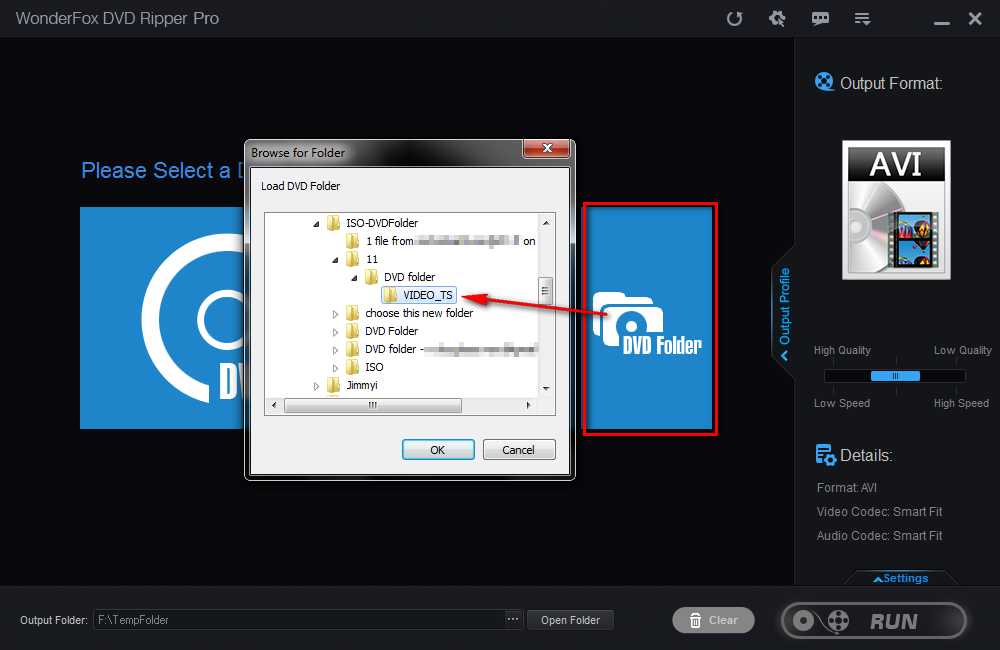Screen dimensions: 1000x650
Task: Expand the Settings panel
Action: coord(900,578)
